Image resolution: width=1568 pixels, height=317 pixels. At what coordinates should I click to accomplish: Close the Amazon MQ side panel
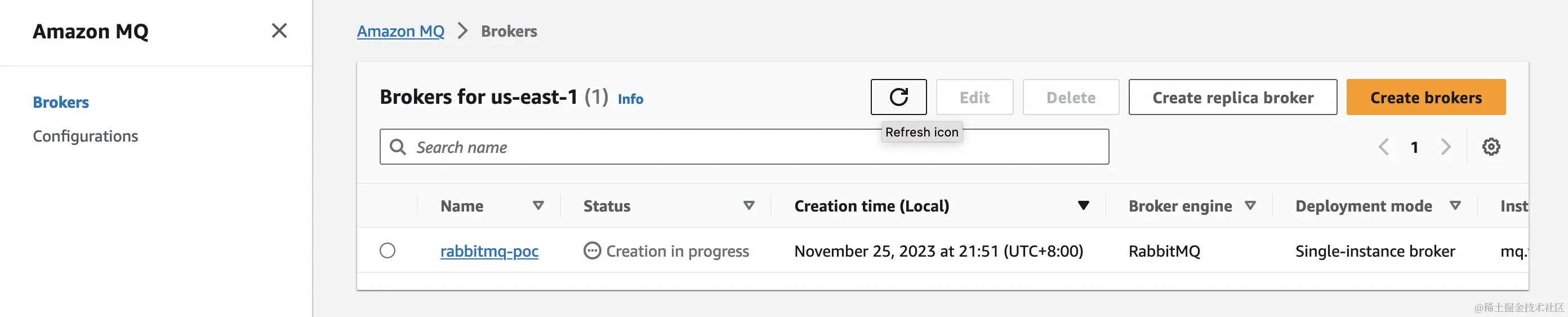coord(279,30)
